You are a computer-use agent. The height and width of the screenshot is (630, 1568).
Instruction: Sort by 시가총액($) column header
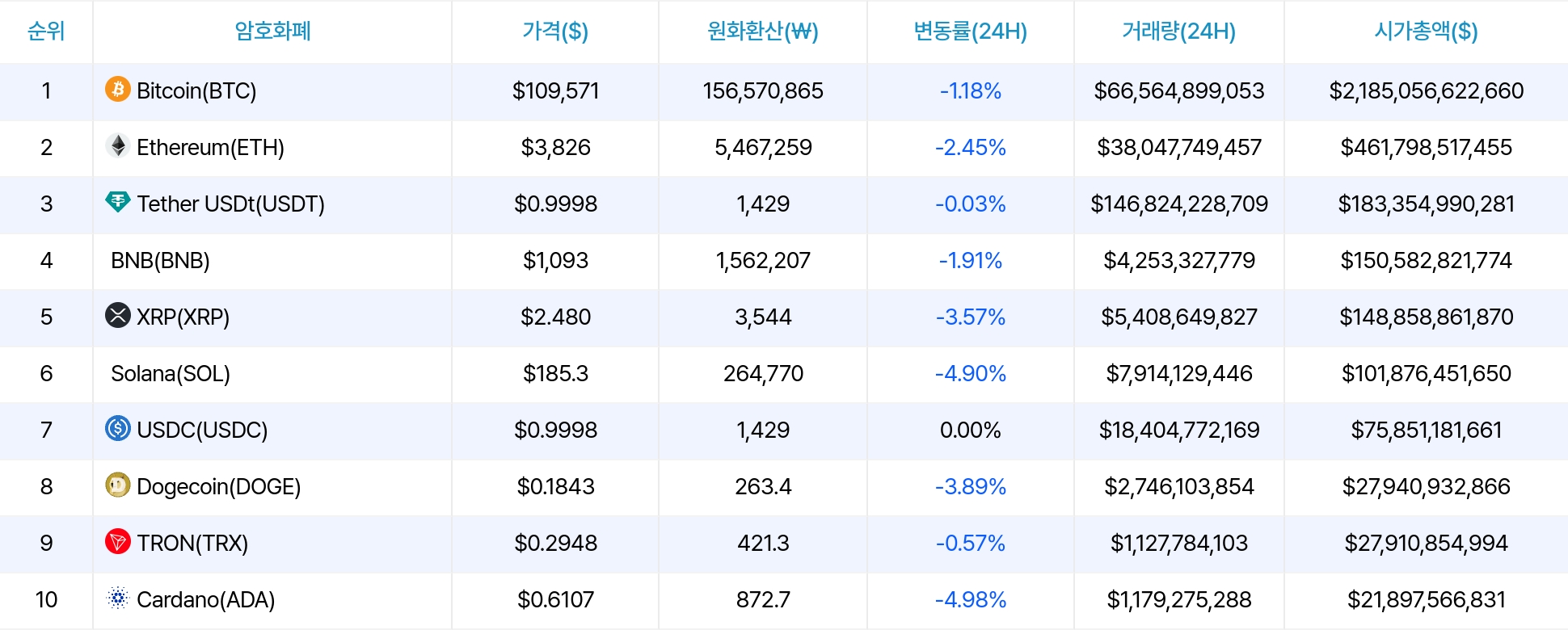tap(1426, 31)
